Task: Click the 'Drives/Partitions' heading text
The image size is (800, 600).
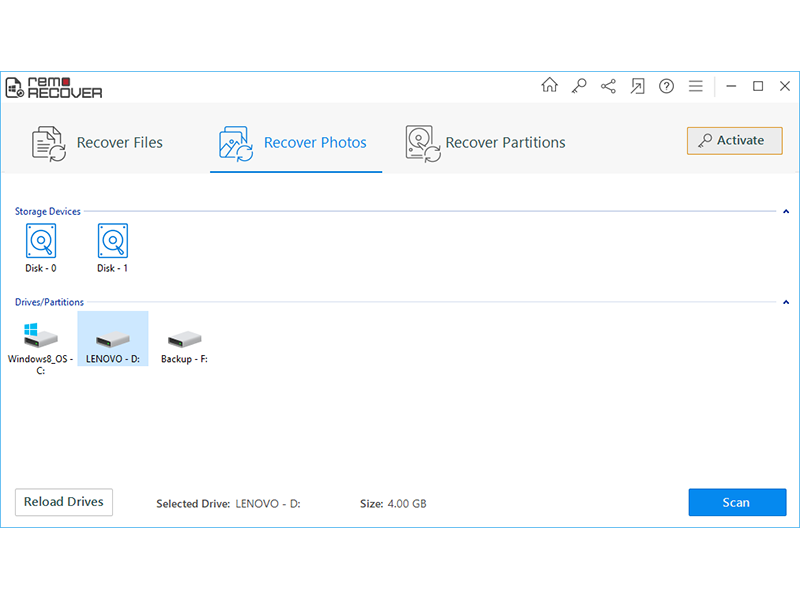Action: tap(49, 302)
